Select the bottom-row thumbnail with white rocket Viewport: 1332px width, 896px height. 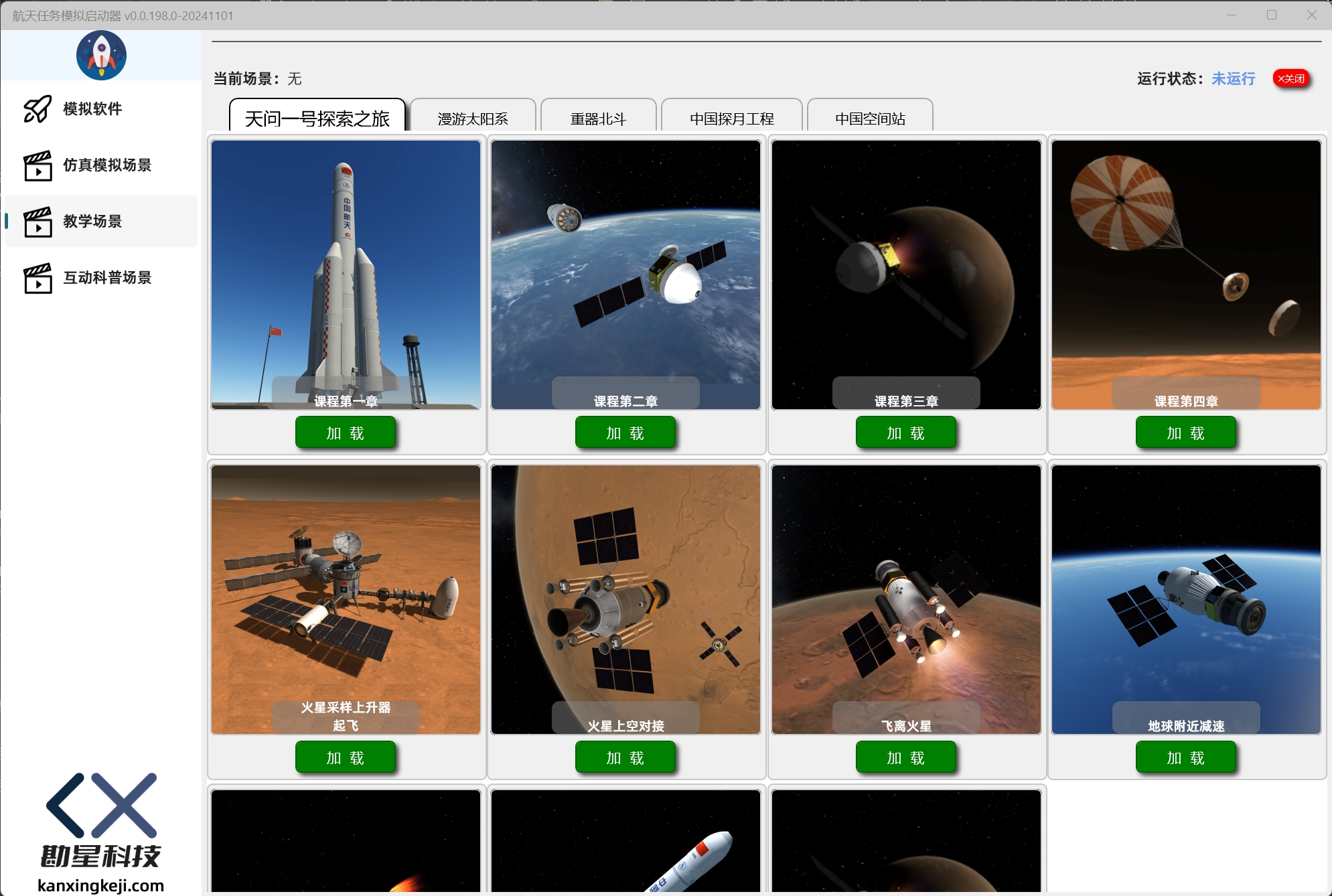625,841
